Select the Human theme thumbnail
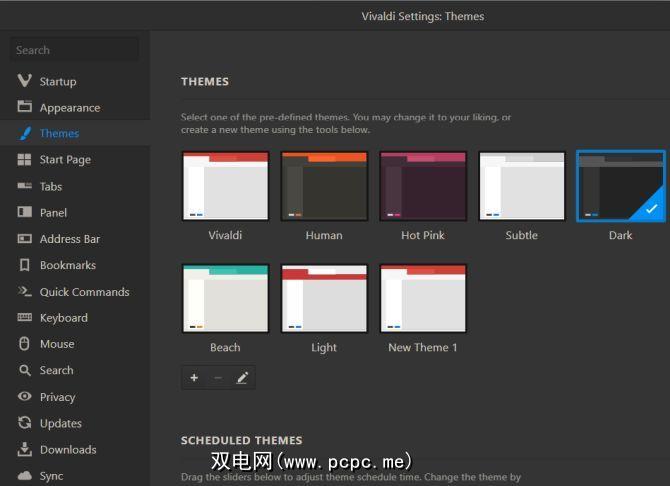Viewport: 670px width, 486px height. point(324,186)
